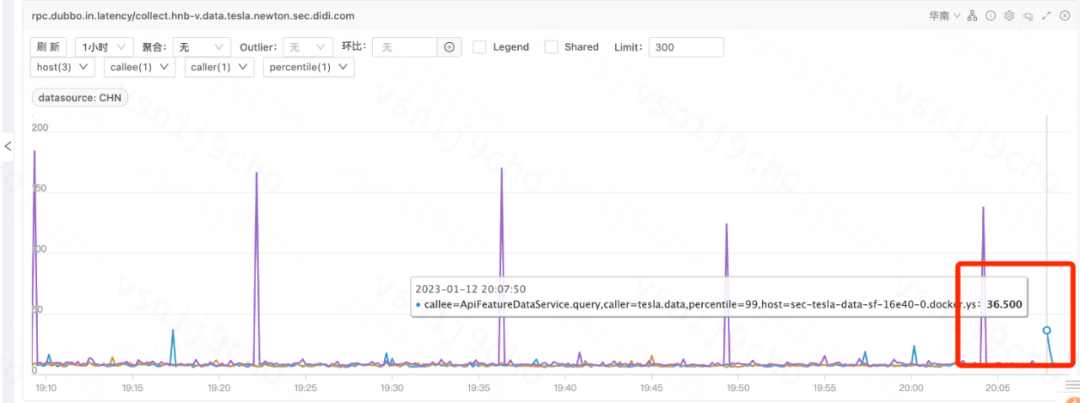Image resolution: width=1080 pixels, height=403 pixels.
Task: Toggle the Shared checkbox
Action: click(551, 47)
